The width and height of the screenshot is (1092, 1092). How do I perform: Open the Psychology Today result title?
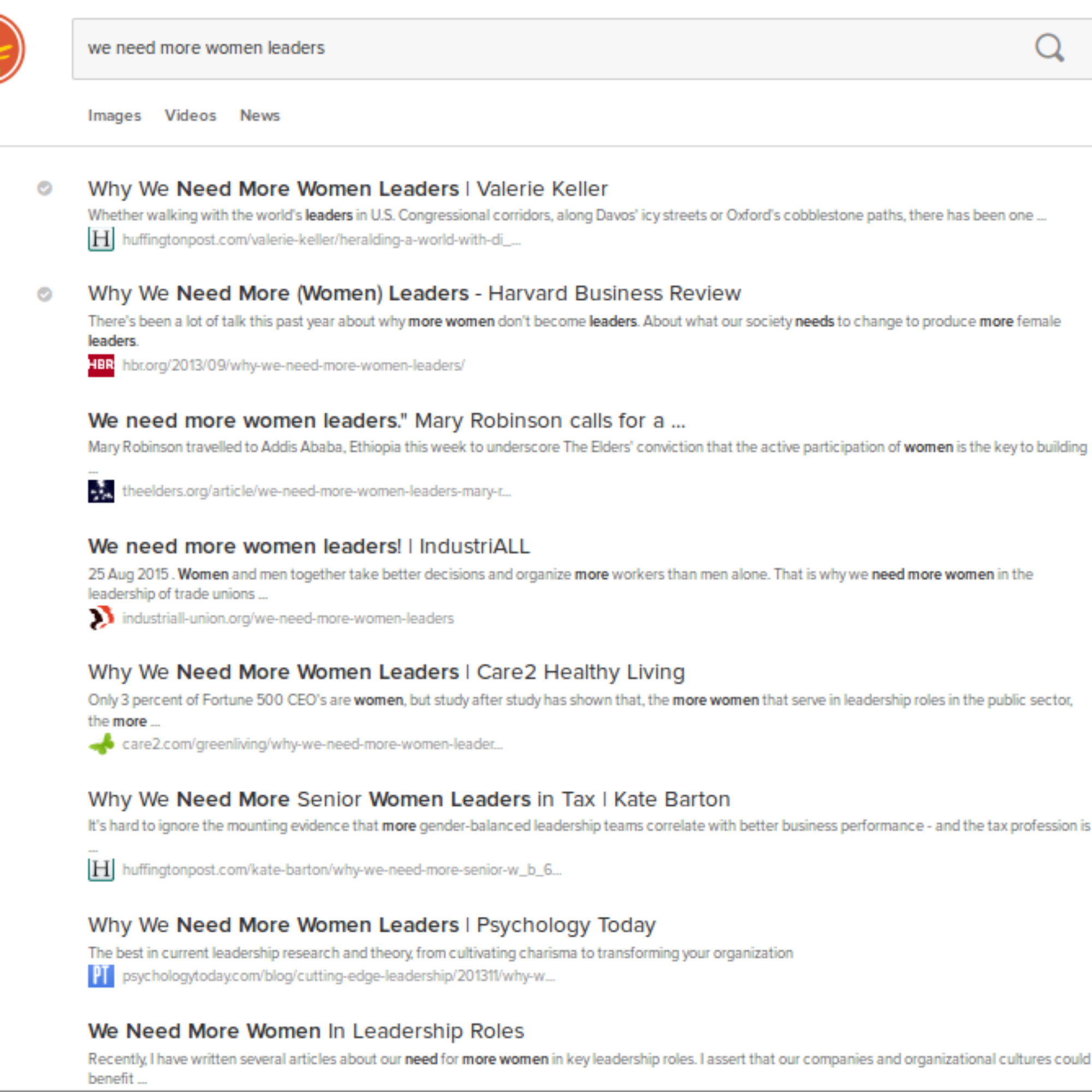tap(372, 925)
